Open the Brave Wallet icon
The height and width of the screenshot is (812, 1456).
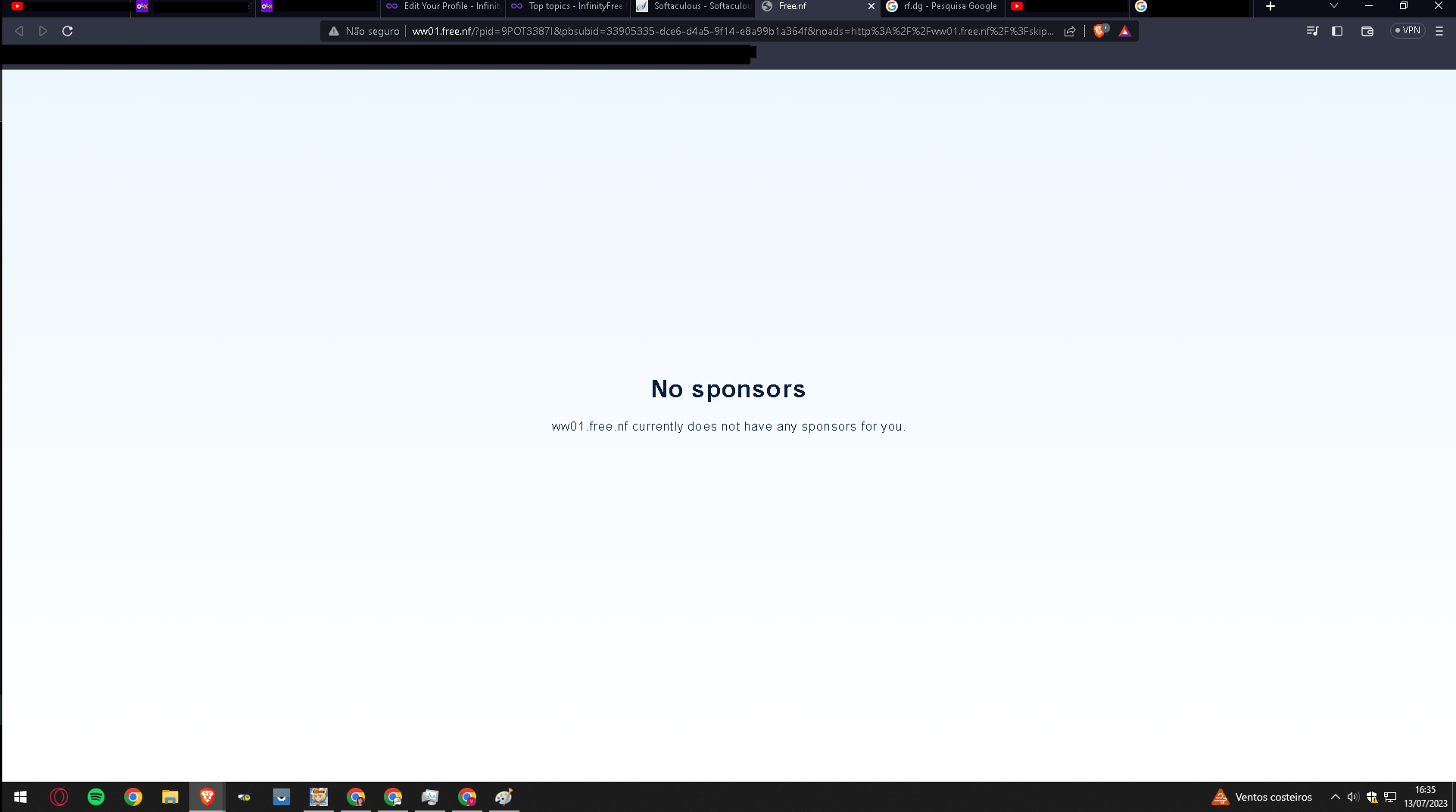(1367, 31)
